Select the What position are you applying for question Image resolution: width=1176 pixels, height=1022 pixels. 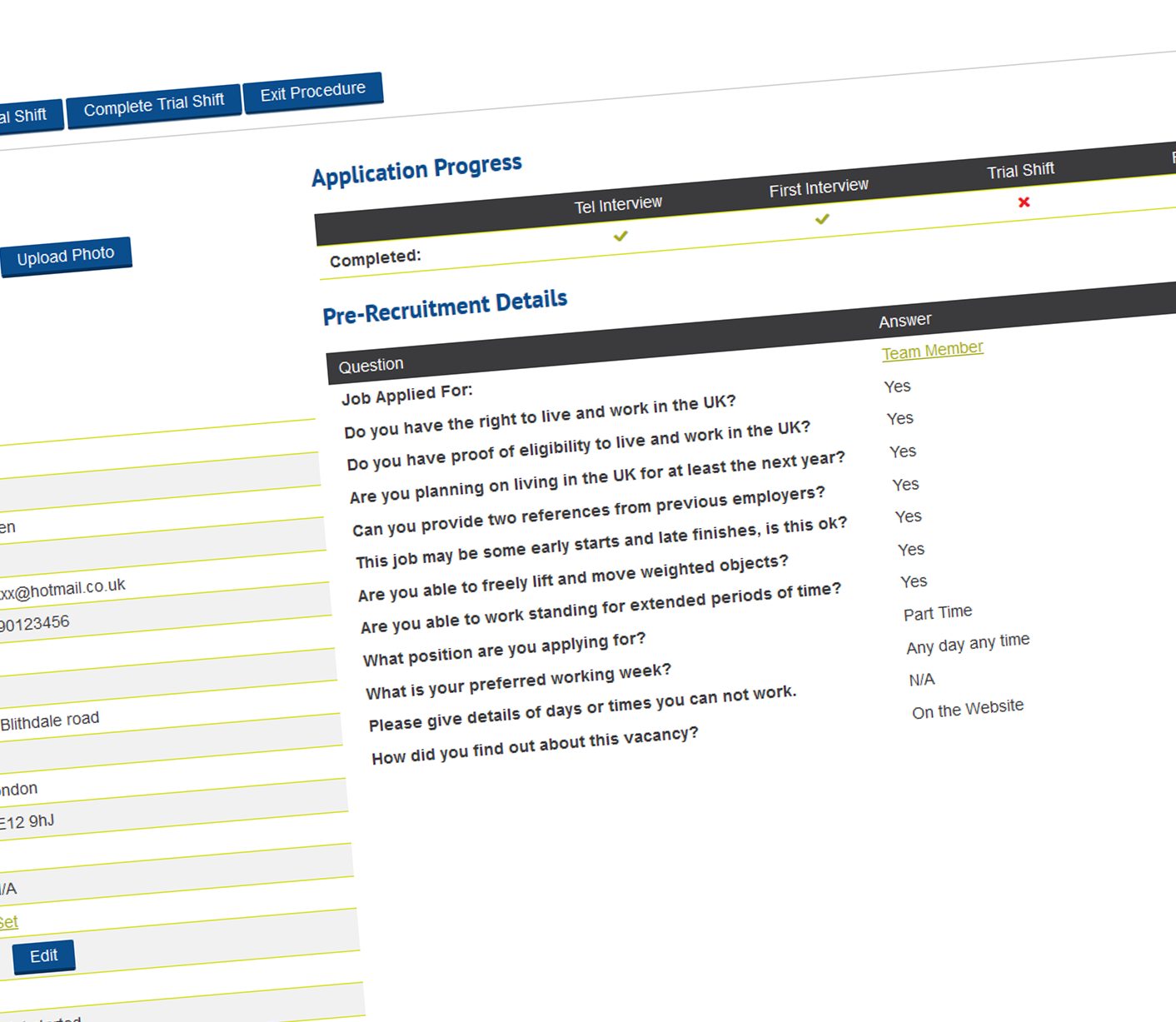point(504,650)
